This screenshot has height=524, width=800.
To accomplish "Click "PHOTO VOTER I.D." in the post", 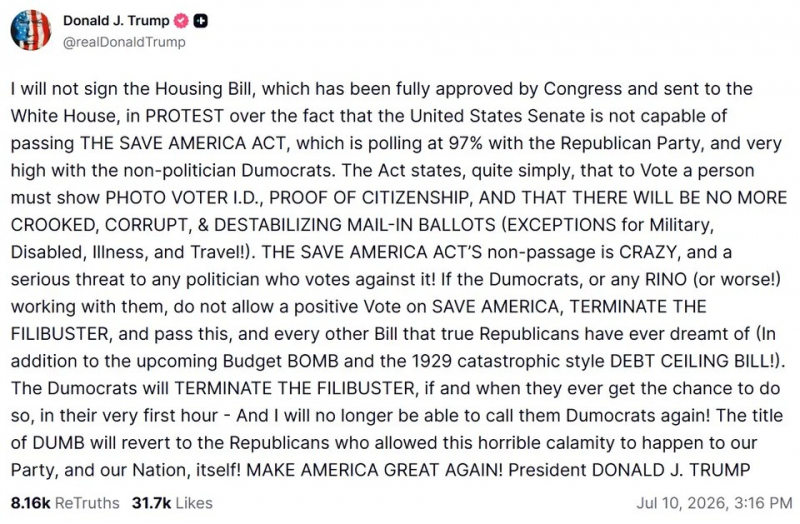I will click(184, 197).
